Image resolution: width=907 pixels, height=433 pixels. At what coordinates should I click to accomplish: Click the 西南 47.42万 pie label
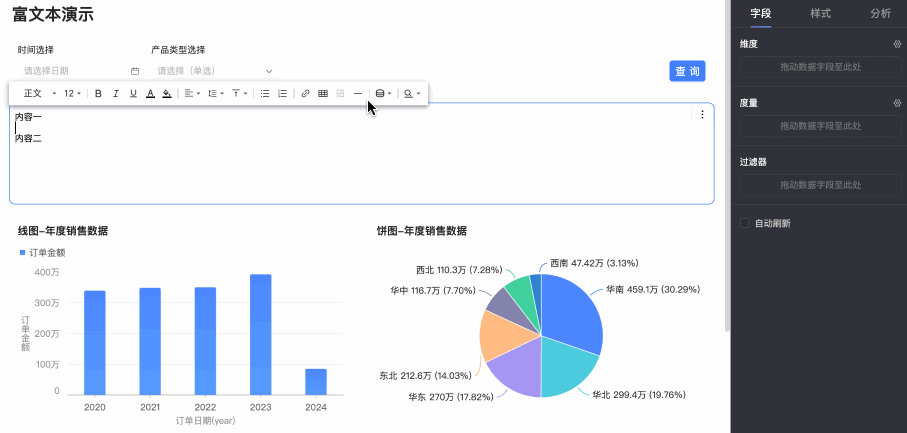[594, 263]
